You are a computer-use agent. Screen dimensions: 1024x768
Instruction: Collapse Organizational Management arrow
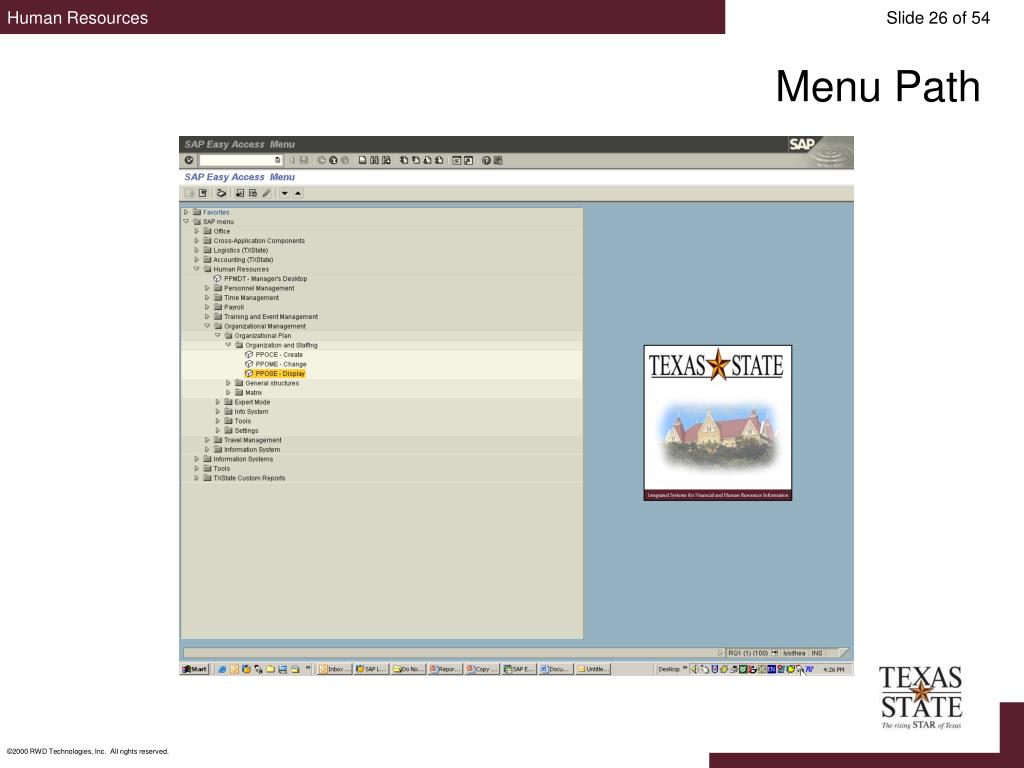[x=207, y=326]
